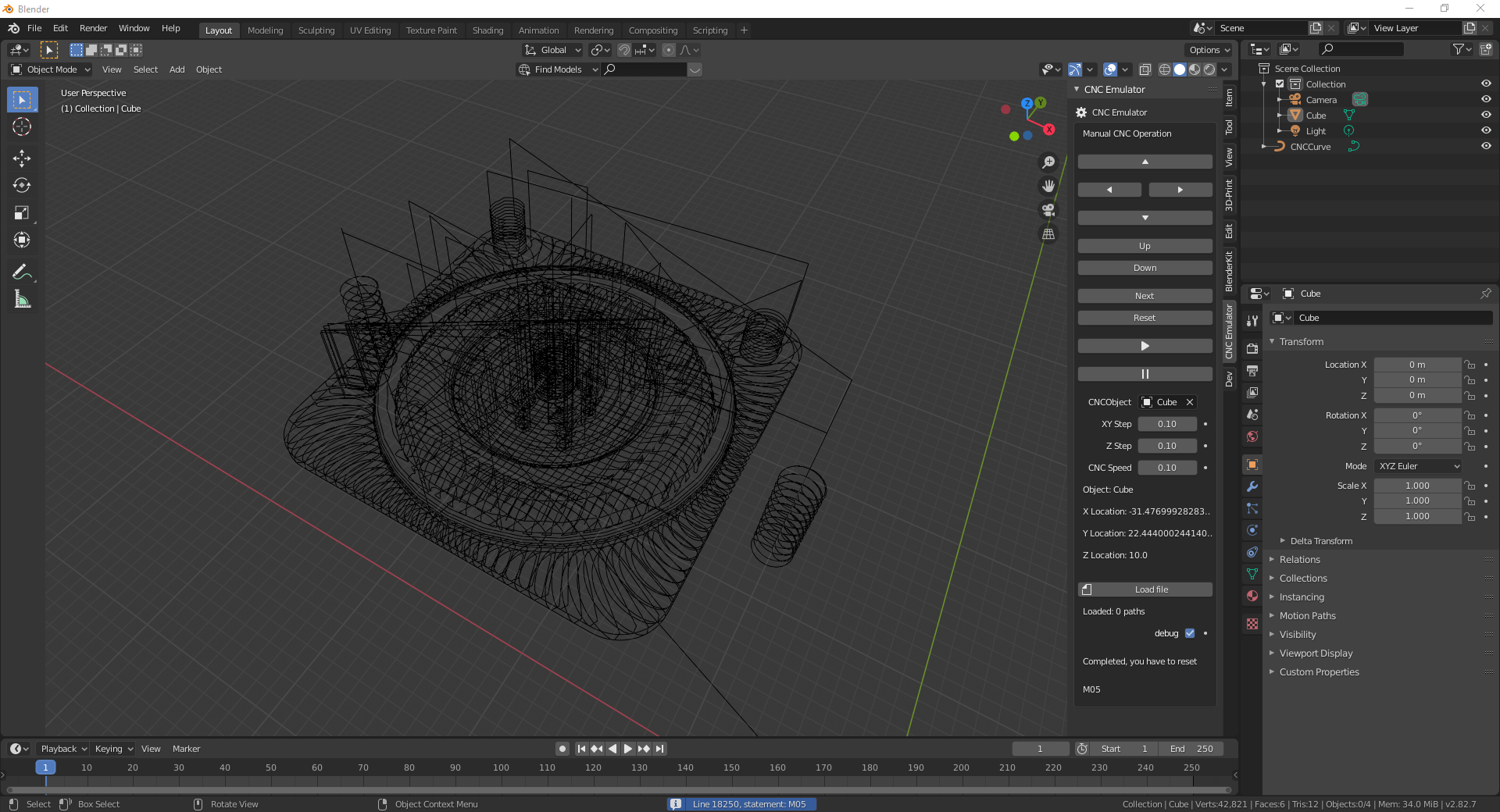Image resolution: width=1500 pixels, height=812 pixels.
Task: Disable the debug checkbox
Action: point(1190,633)
